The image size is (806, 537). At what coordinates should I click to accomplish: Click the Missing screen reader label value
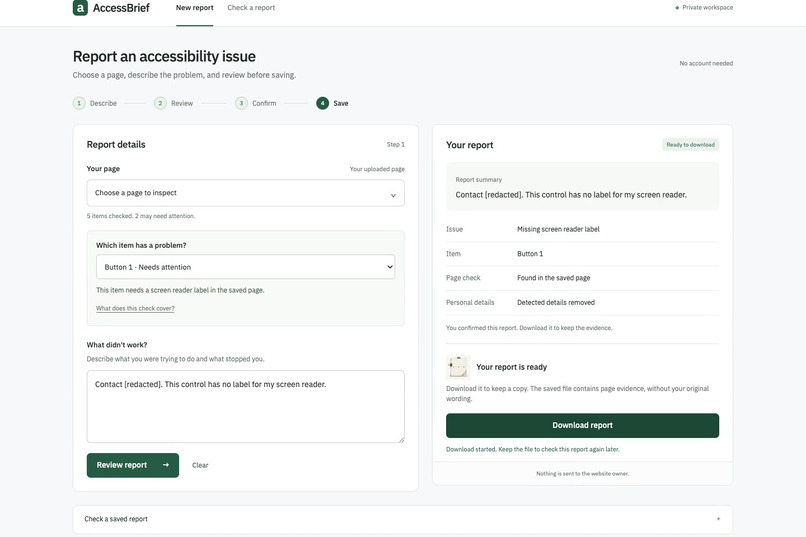click(x=558, y=229)
